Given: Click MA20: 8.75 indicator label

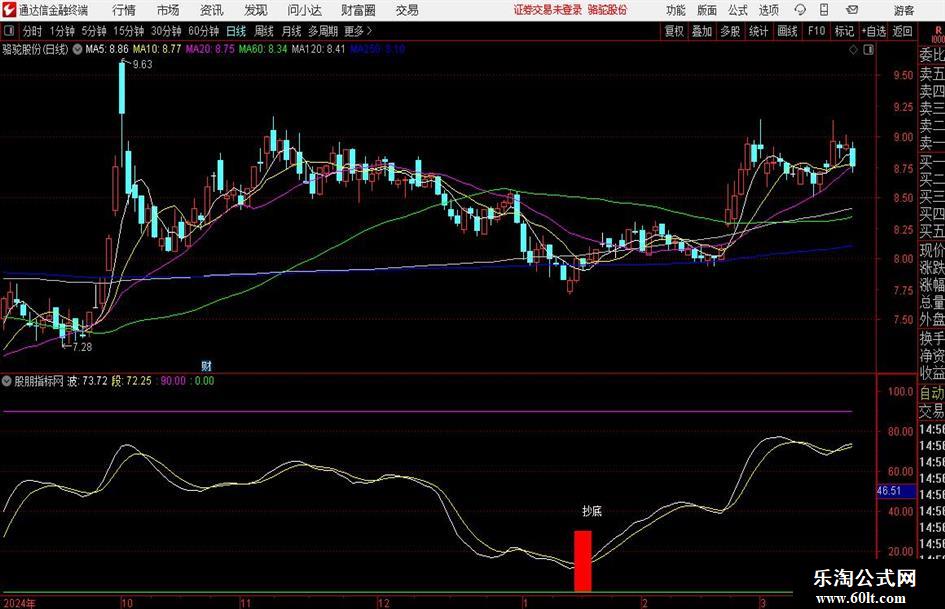Looking at the screenshot, I should click(210, 49).
